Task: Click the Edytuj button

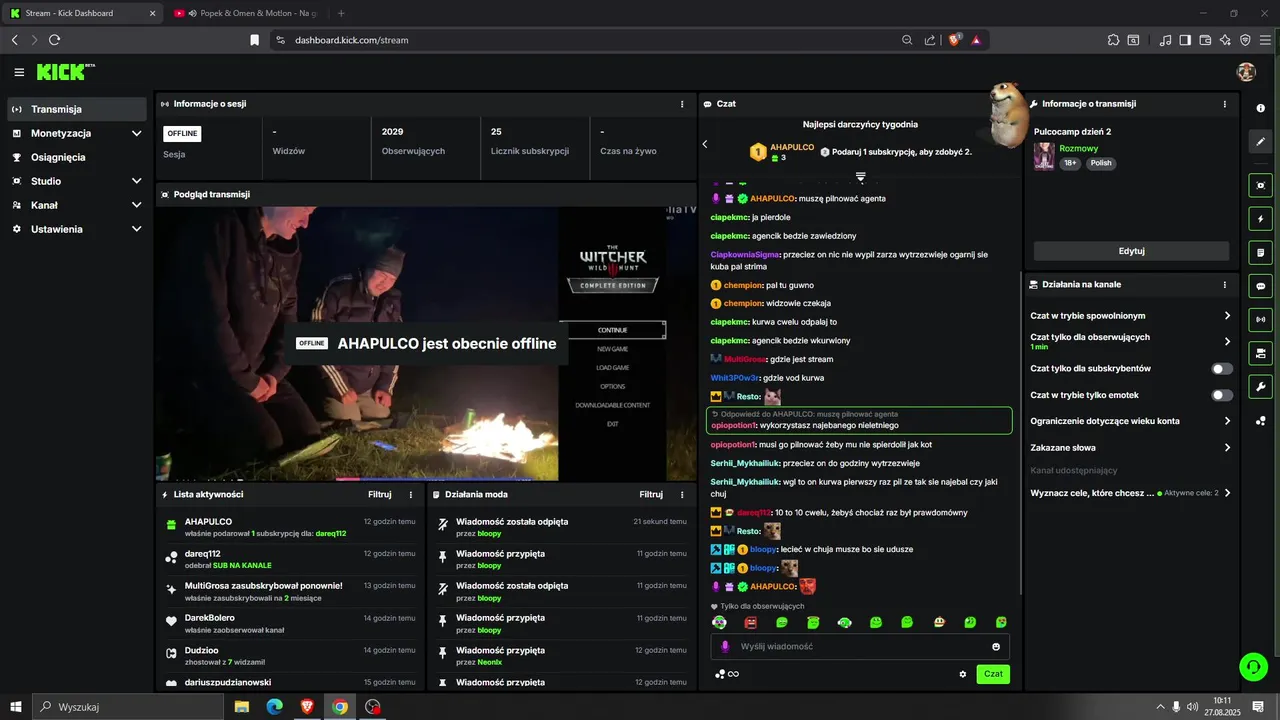Action: tap(1131, 251)
